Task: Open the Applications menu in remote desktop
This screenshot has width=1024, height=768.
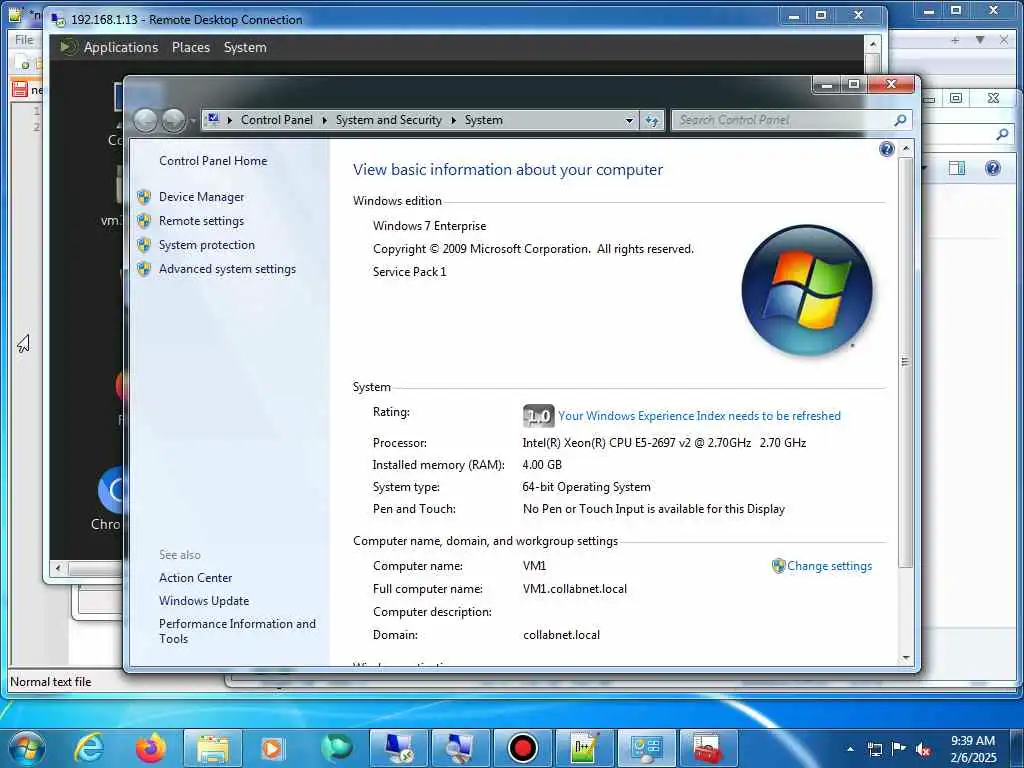Action: pyautogui.click(x=121, y=48)
